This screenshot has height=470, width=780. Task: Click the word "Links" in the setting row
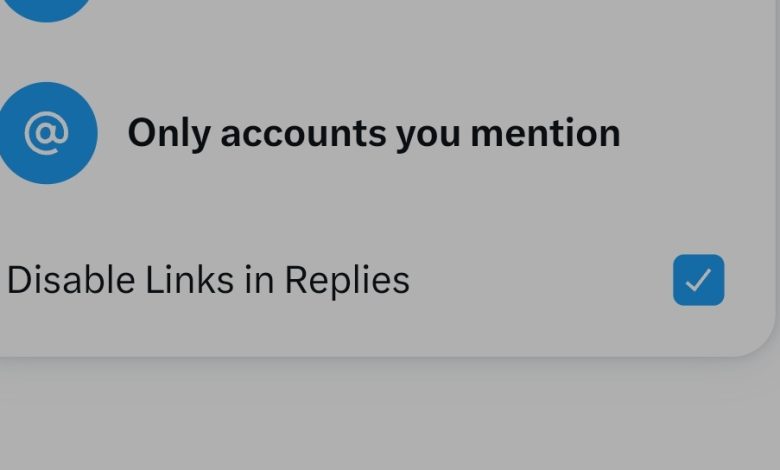[190, 279]
